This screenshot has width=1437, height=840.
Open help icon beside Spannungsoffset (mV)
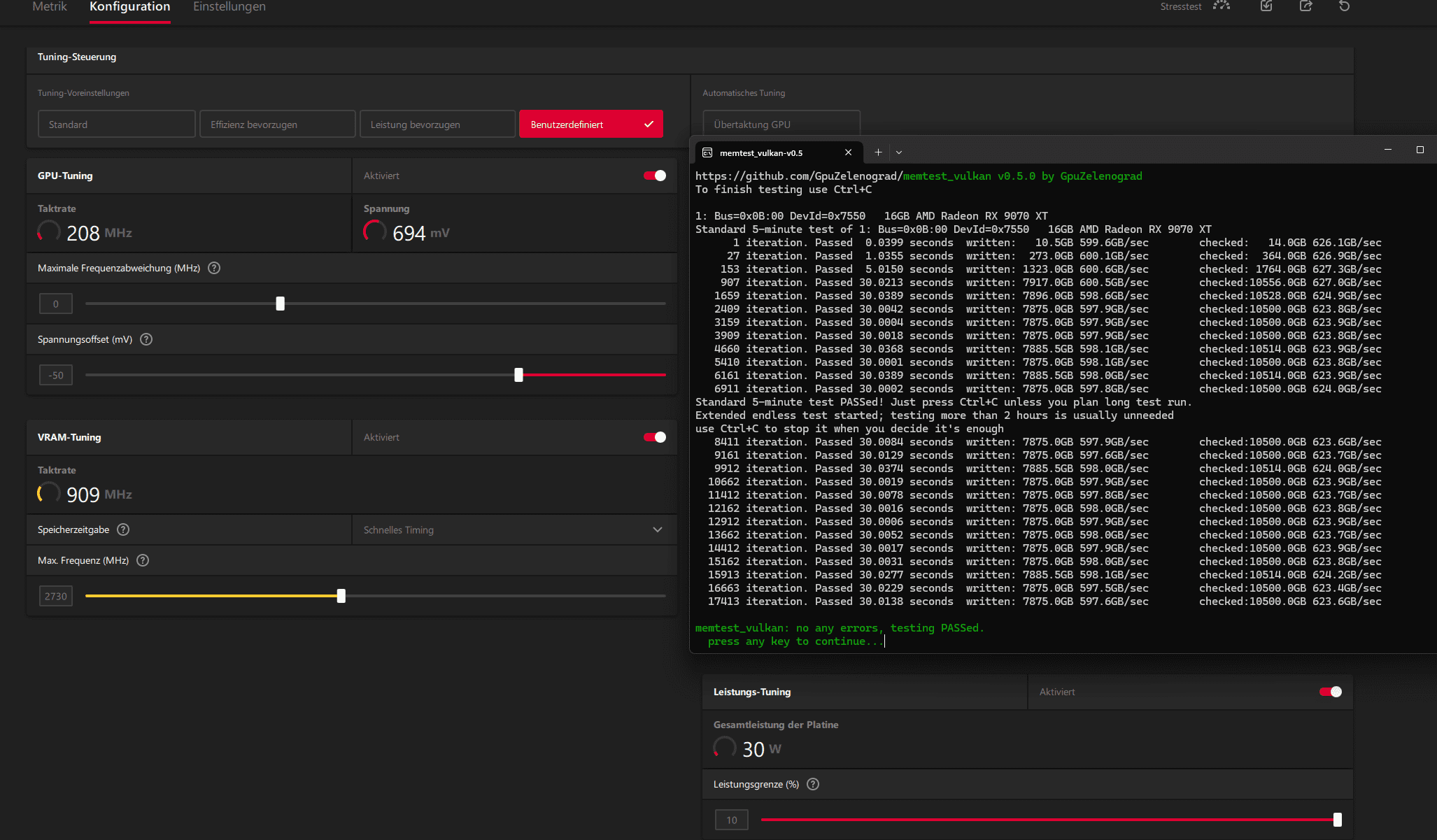click(x=146, y=339)
